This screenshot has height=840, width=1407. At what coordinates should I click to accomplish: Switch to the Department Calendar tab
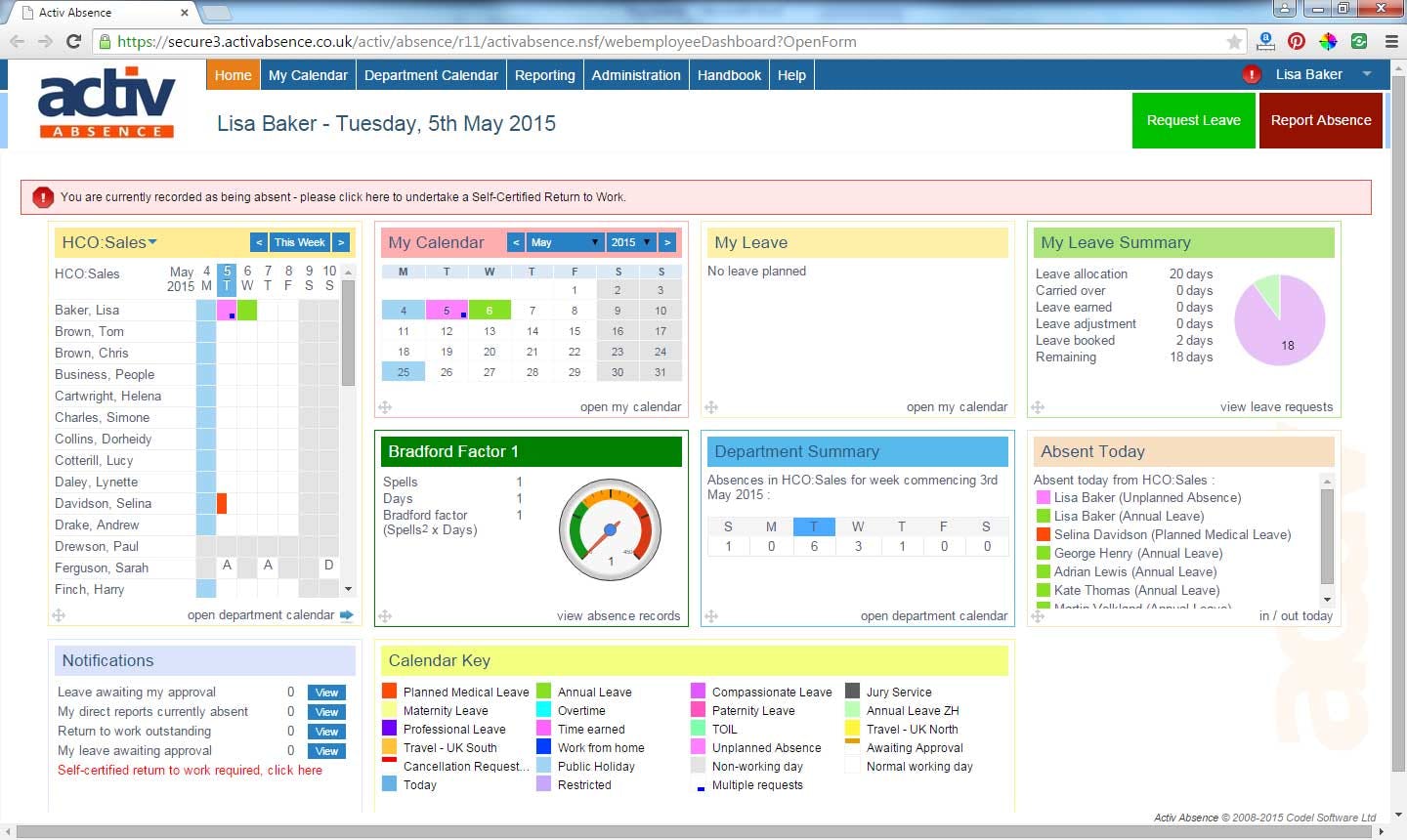click(431, 74)
